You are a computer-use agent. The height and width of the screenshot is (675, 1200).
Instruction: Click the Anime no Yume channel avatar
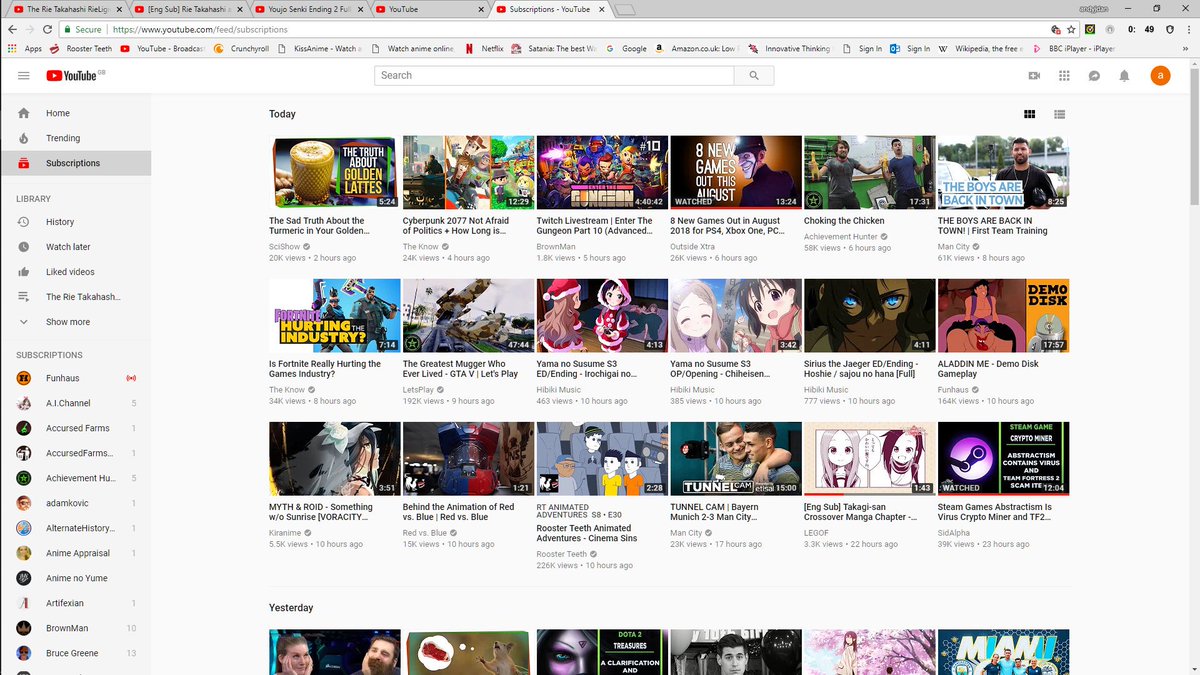click(24, 578)
